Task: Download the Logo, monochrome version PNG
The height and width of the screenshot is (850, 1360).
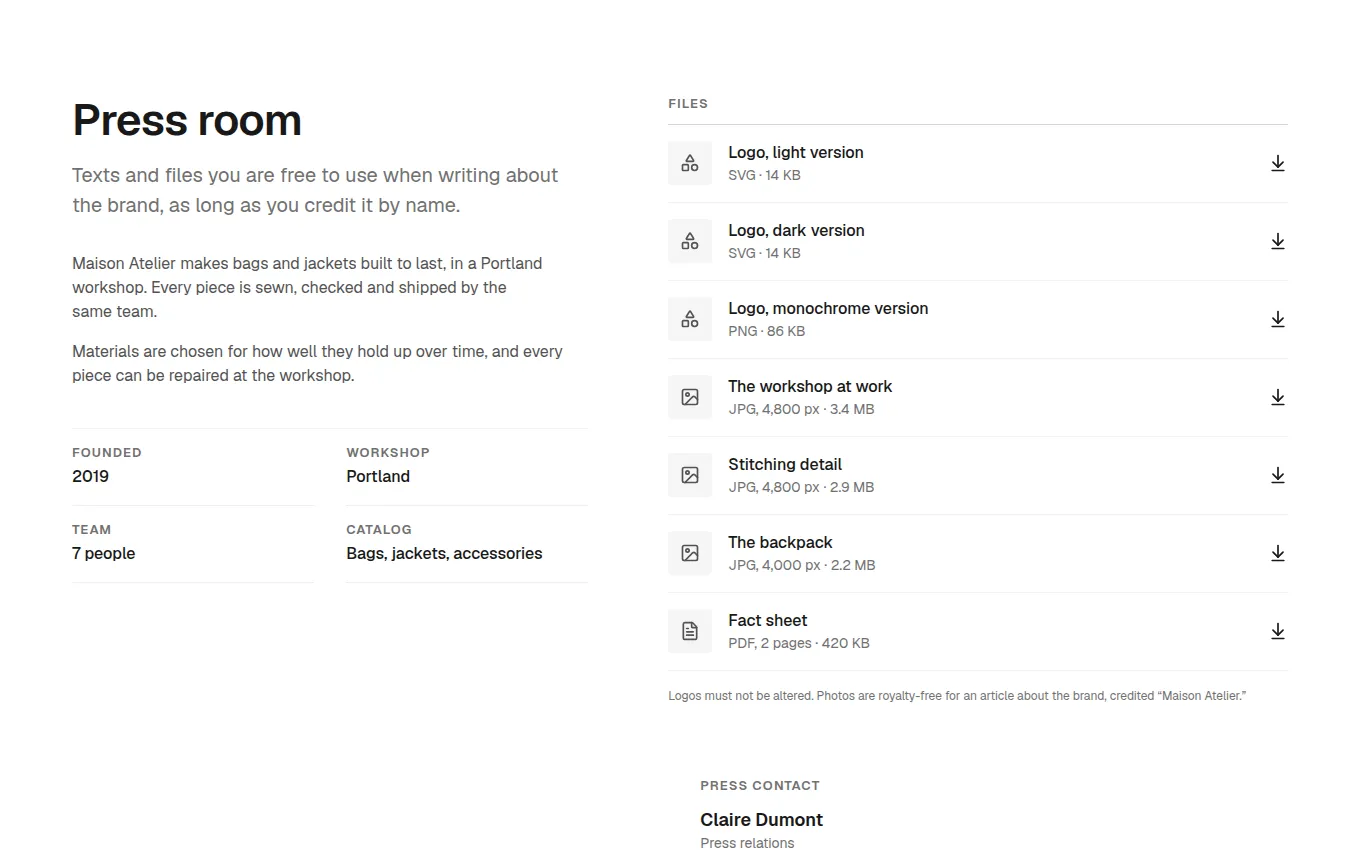Action: 1277,320
